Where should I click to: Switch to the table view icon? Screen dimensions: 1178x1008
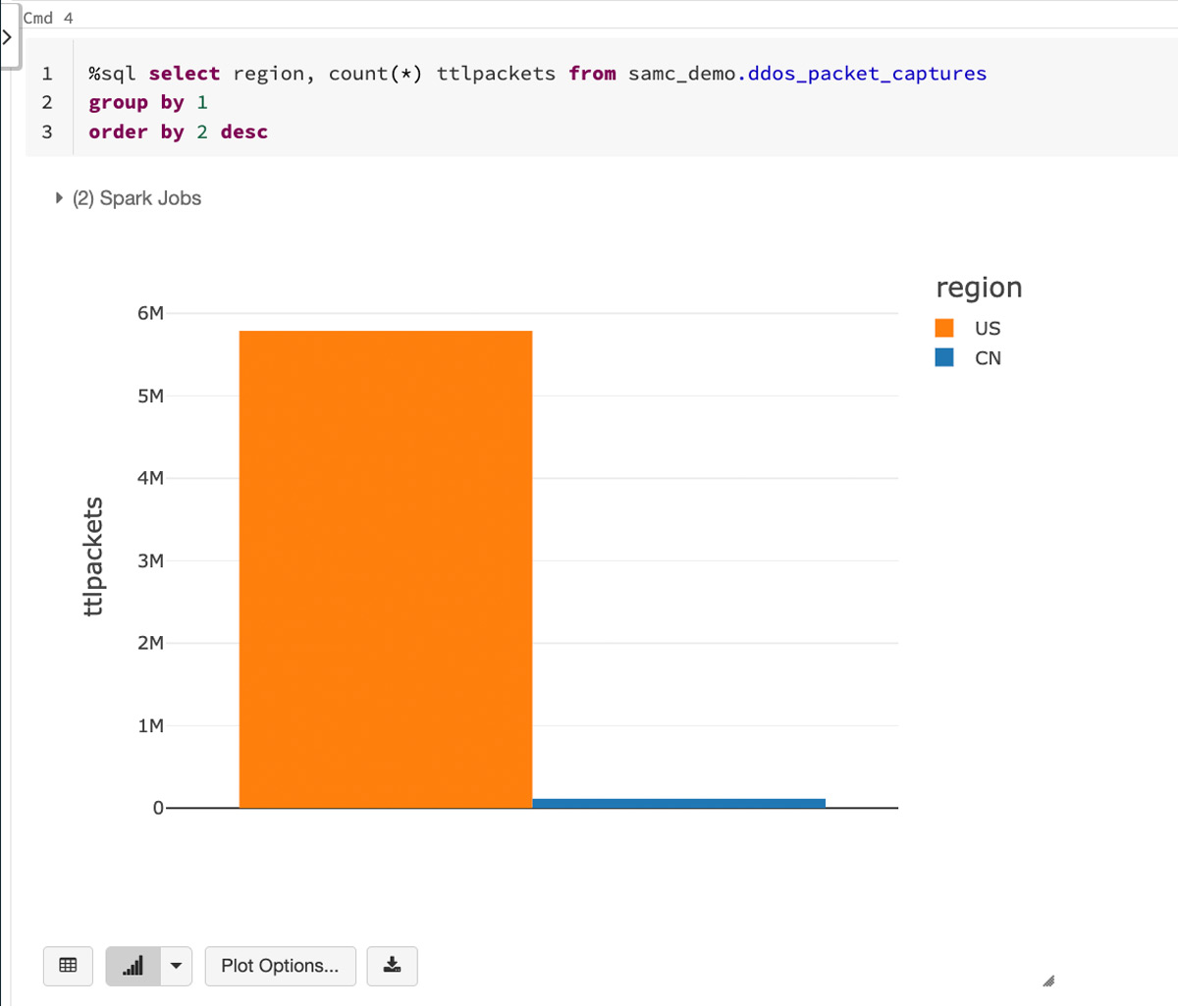[69, 966]
